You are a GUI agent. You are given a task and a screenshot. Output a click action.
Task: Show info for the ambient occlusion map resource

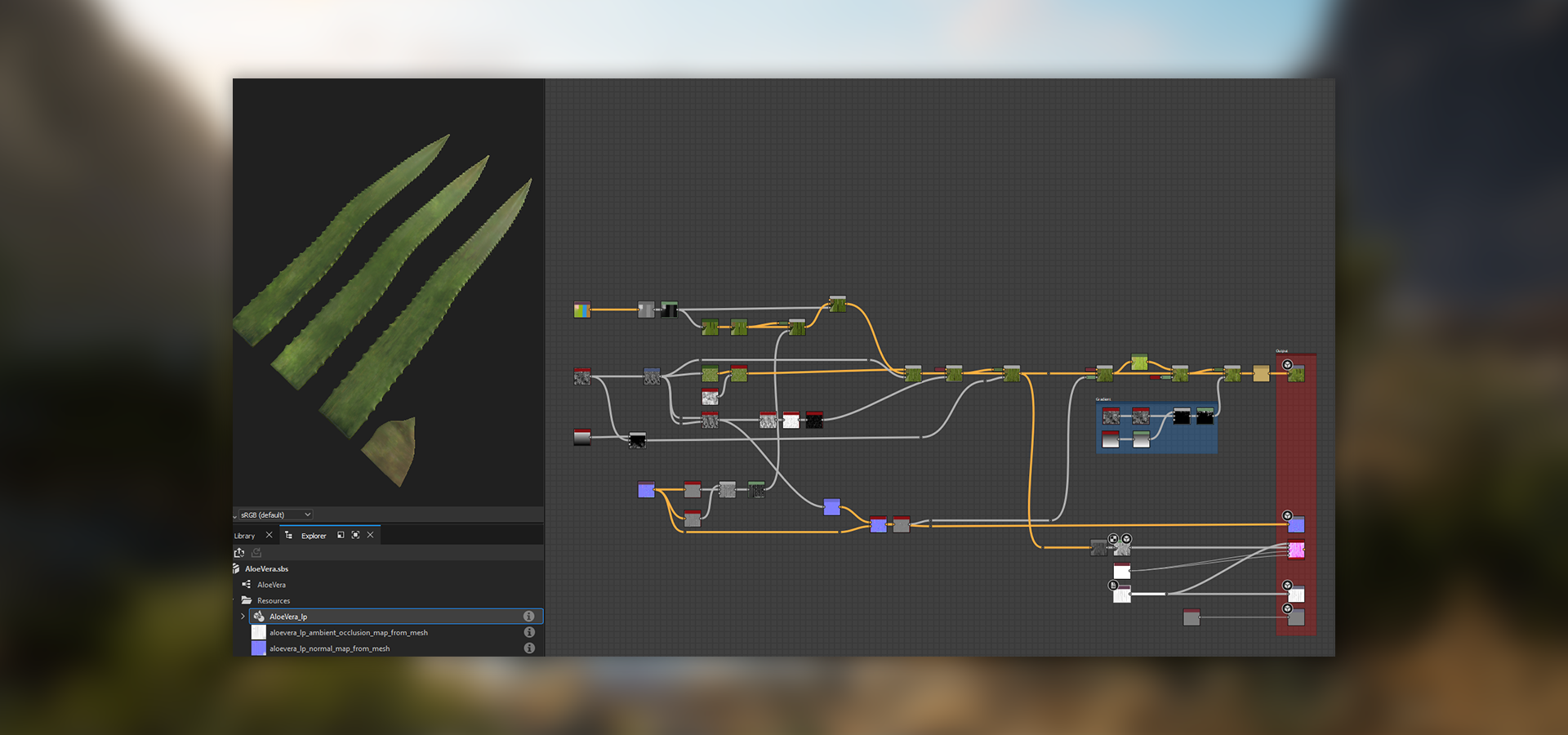click(529, 632)
